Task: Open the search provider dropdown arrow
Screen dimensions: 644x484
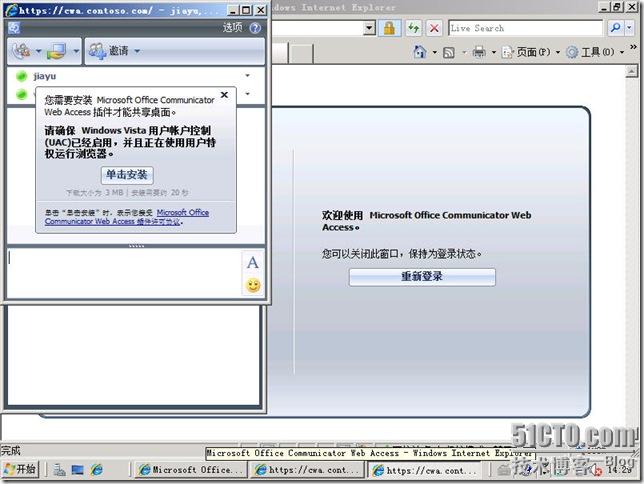Action: pos(629,28)
